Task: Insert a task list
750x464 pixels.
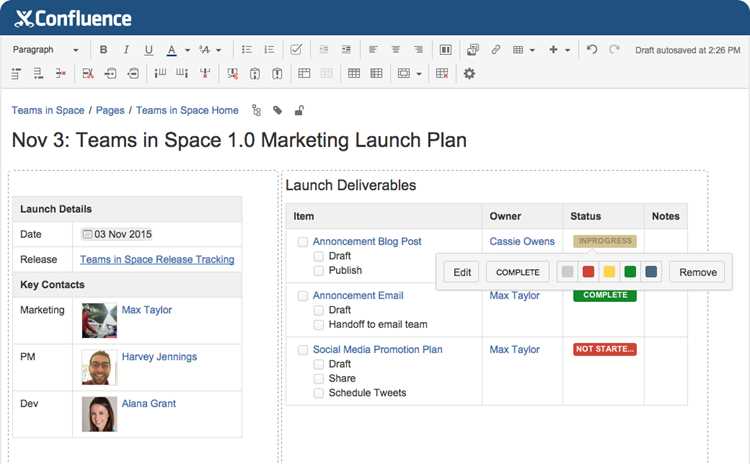Action: [296, 50]
